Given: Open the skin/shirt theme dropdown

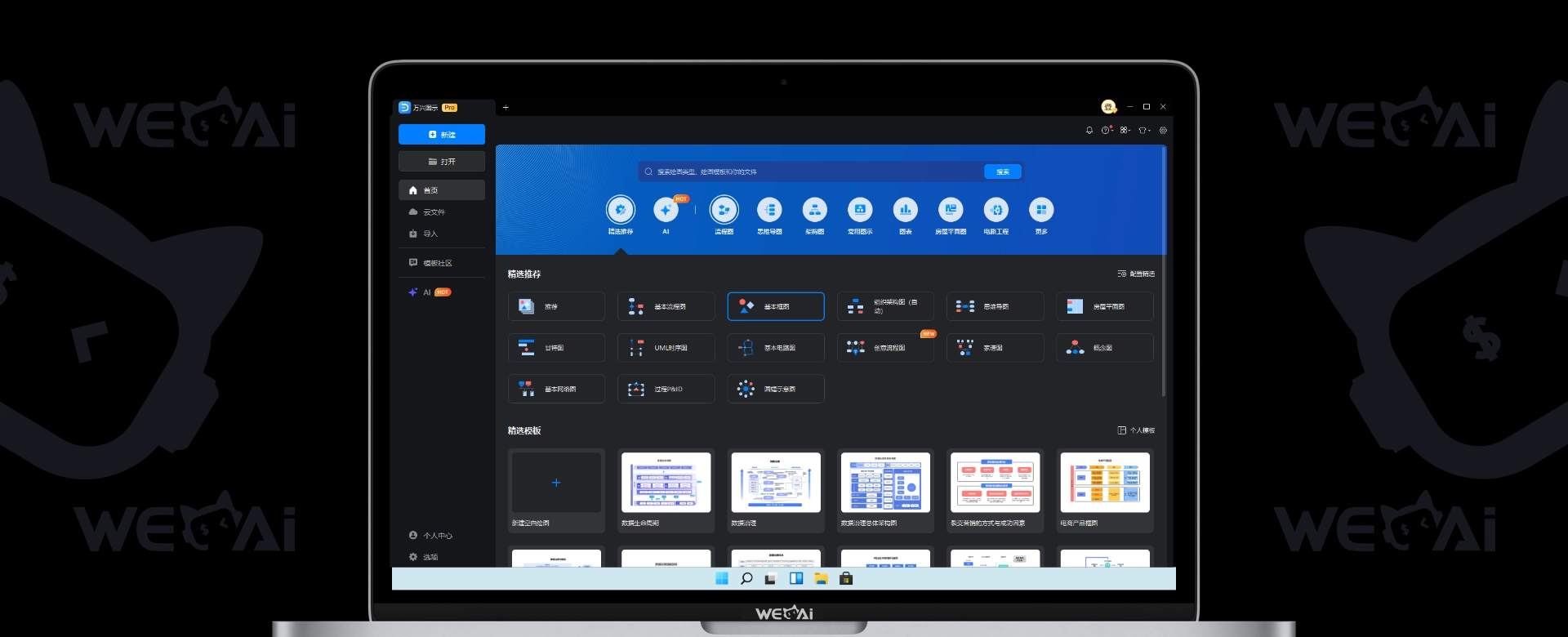Looking at the screenshot, I should tap(1144, 131).
